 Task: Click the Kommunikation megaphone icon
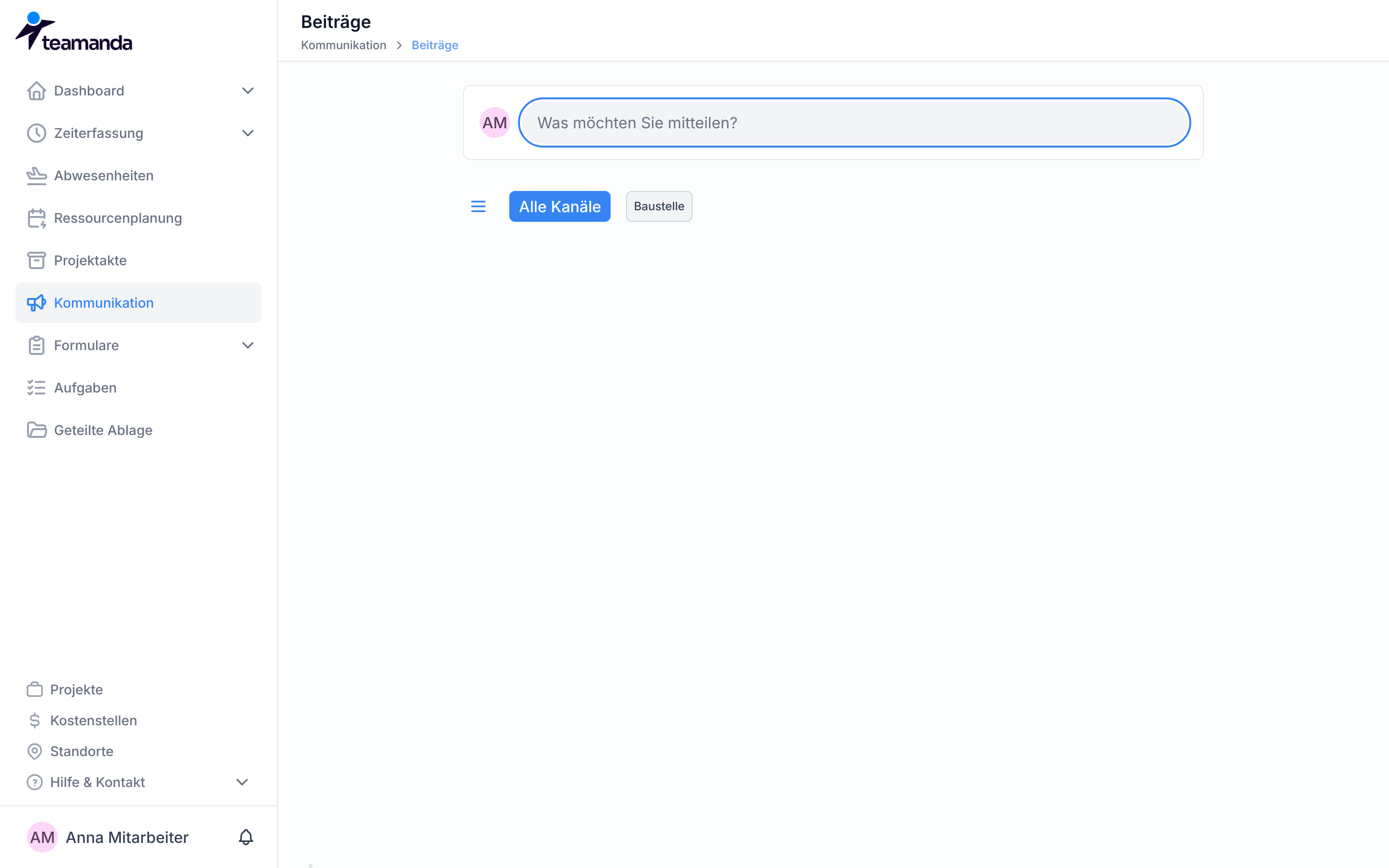[x=36, y=303]
